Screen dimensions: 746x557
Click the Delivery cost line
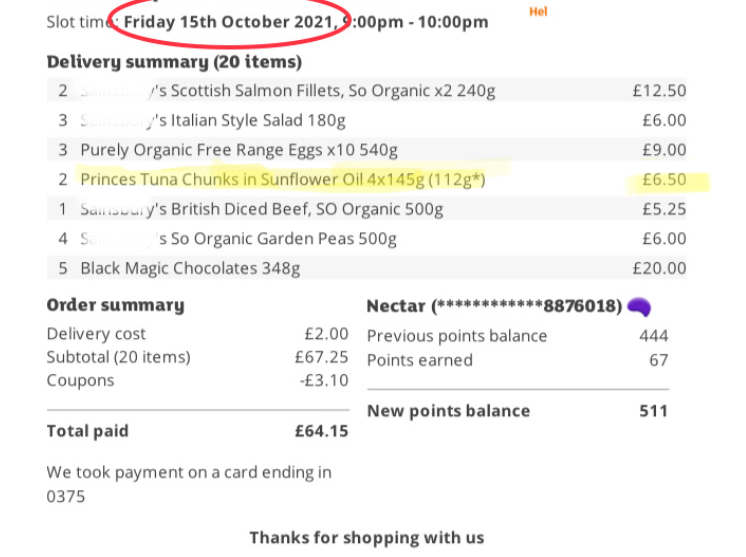[96, 334]
